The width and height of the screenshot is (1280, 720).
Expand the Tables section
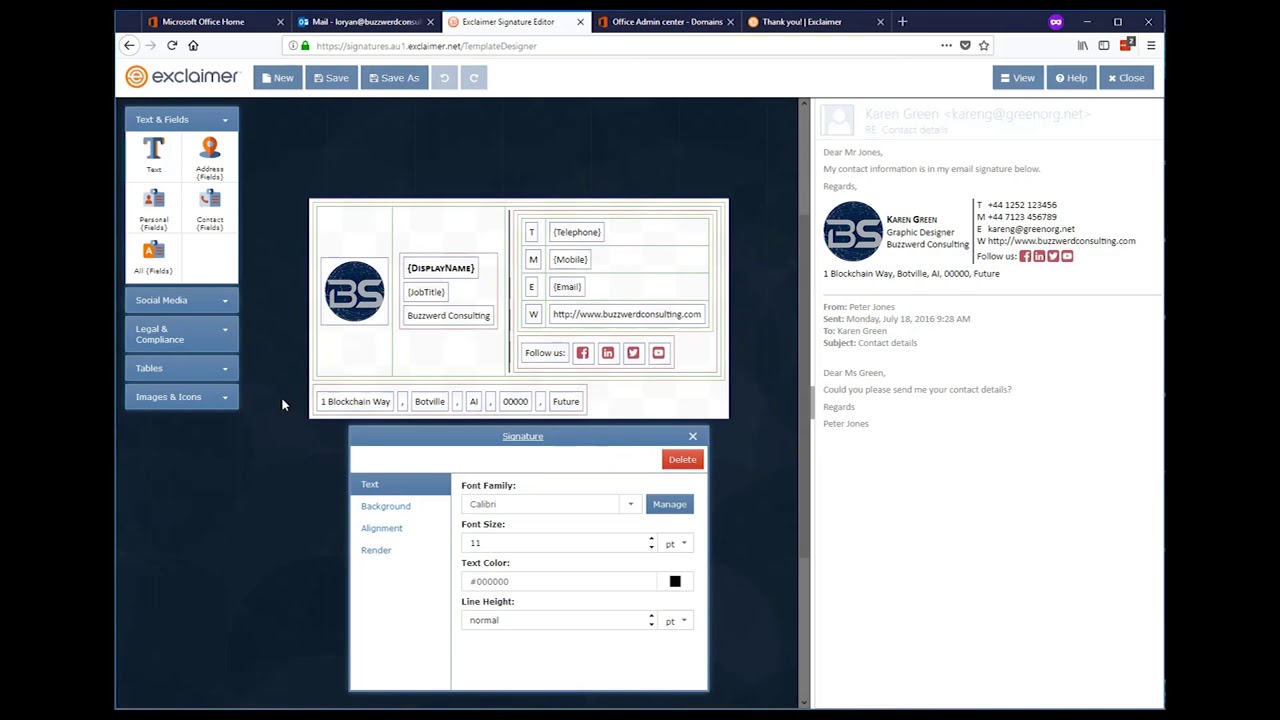coord(181,368)
